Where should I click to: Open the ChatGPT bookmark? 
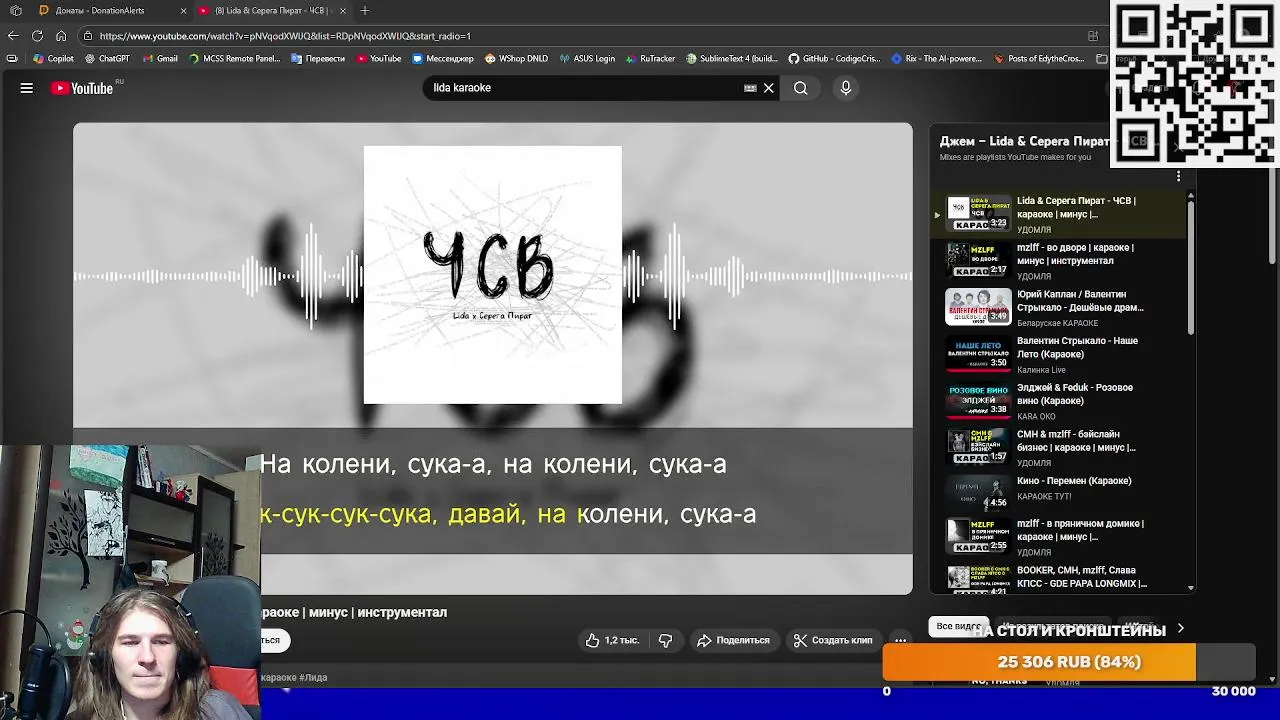coord(107,59)
